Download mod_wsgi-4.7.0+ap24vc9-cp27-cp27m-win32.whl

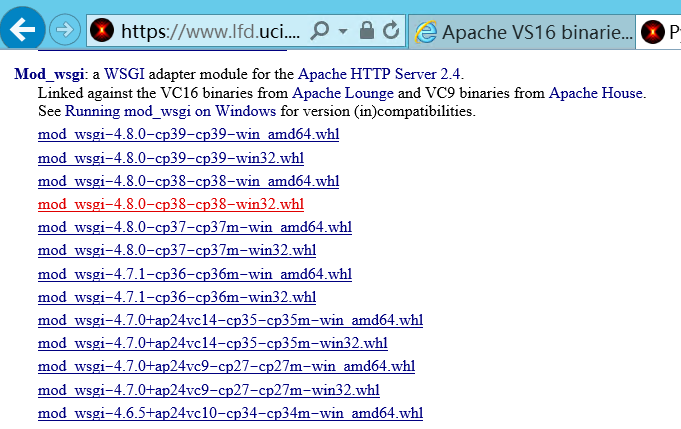pyautogui.click(x=208, y=389)
